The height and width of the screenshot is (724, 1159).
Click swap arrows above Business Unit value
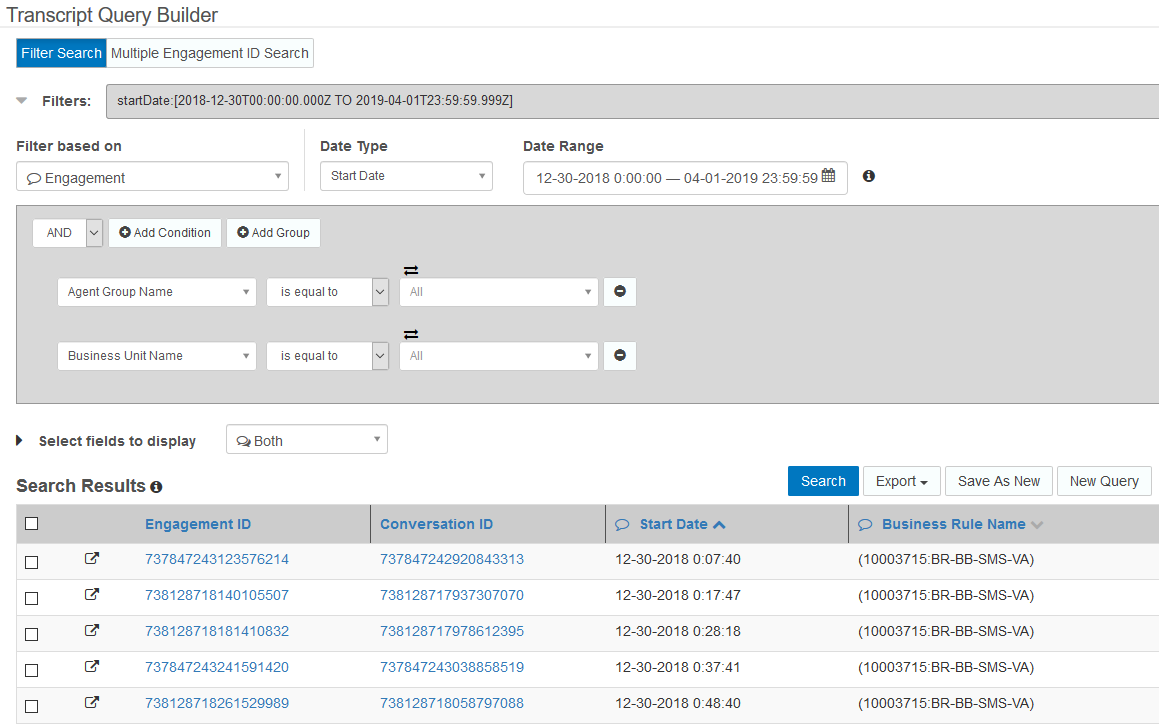pos(410,334)
